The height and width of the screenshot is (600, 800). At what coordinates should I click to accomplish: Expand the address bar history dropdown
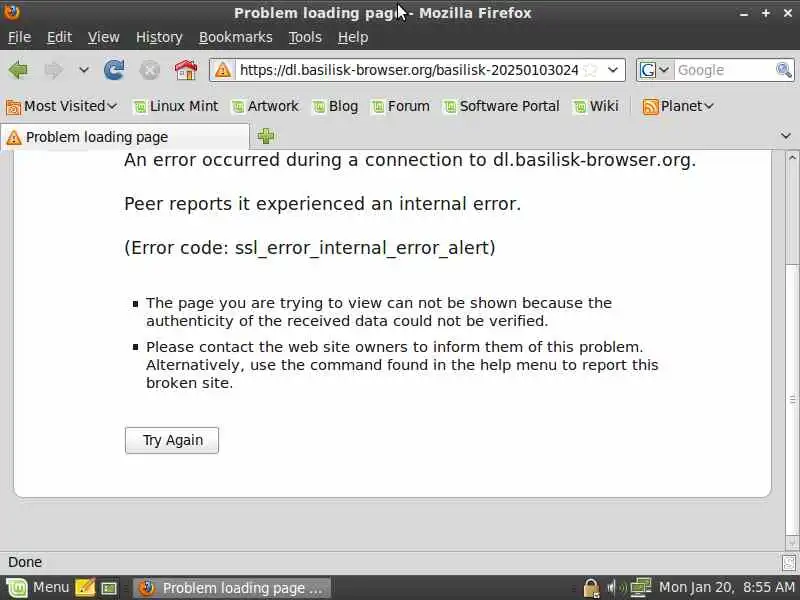pos(613,70)
